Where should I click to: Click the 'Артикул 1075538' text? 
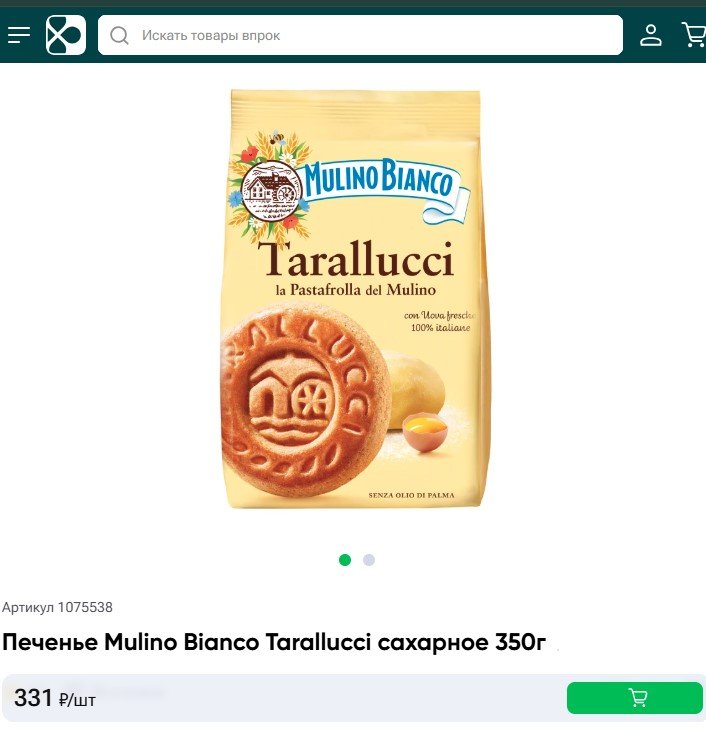point(57,607)
